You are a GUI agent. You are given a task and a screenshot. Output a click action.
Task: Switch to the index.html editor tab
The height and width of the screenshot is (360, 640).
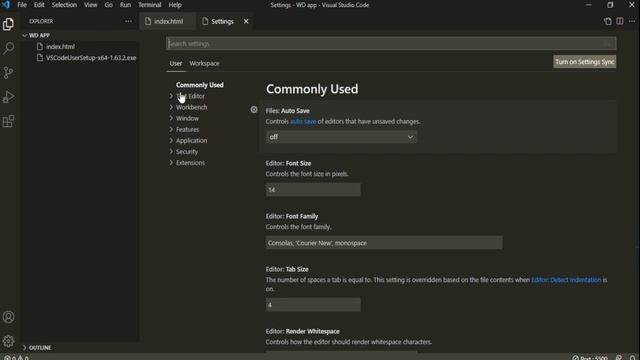168,21
